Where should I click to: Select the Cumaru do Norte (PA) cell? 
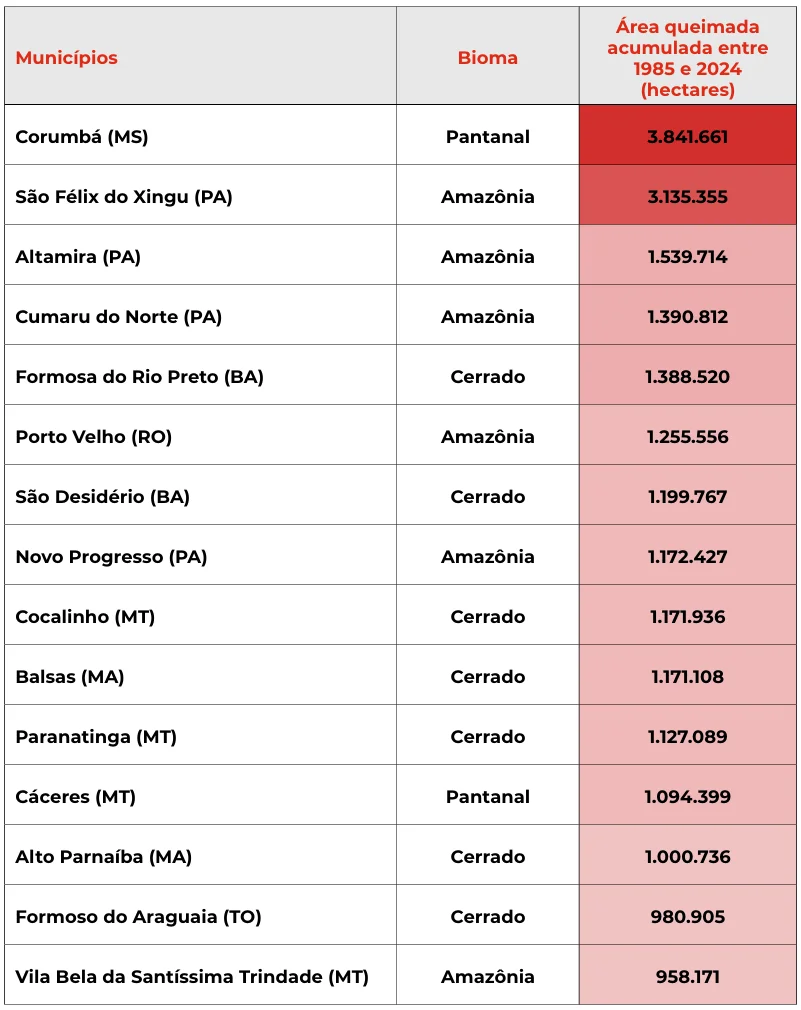(200, 314)
